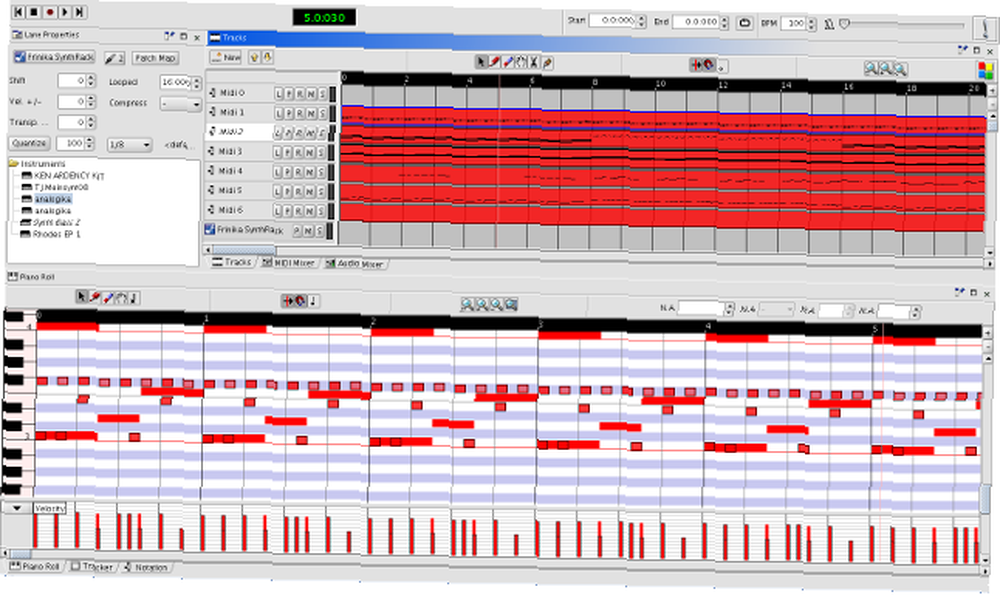Open the snap options dropdown in Tracks toolbar
The image size is (1000, 595).
721,66
